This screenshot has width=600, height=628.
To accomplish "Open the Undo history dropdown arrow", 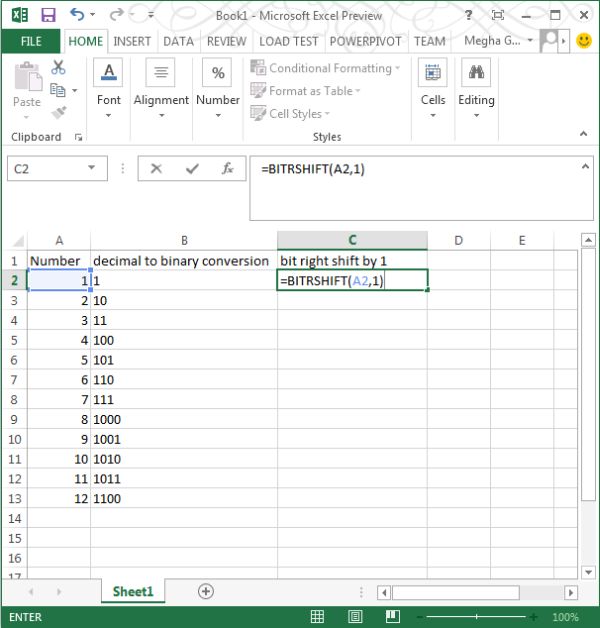I will click(93, 15).
